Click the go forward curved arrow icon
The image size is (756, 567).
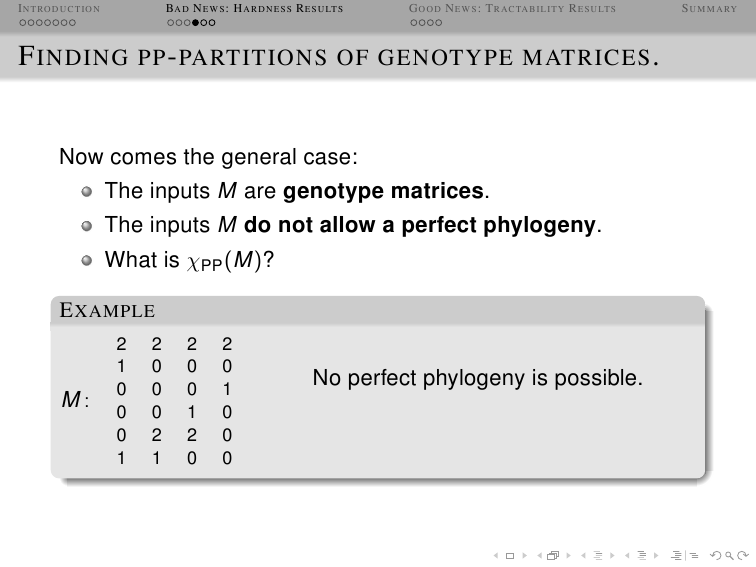(x=743, y=556)
